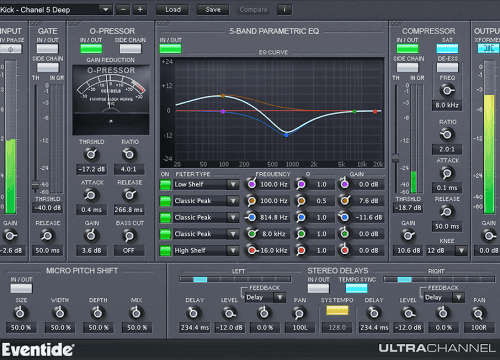This screenshot has width=500, height=360.
Task: Toggle the Gate Side Chain switch
Action: point(48,67)
